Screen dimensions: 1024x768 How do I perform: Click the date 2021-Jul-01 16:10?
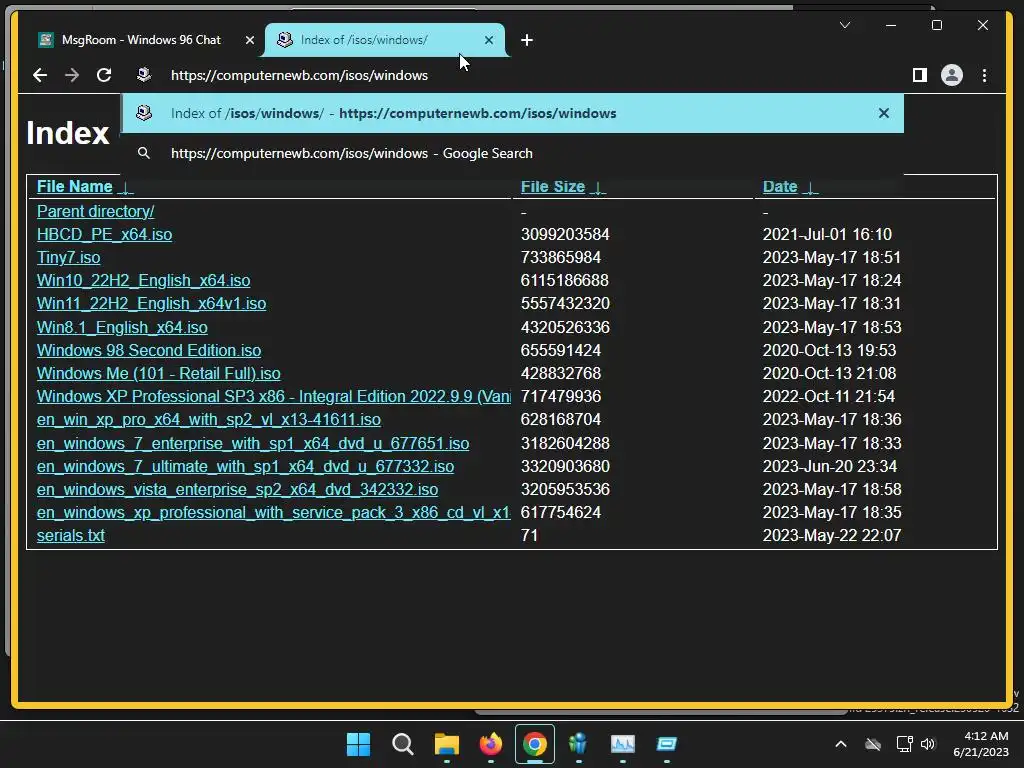coord(827,234)
